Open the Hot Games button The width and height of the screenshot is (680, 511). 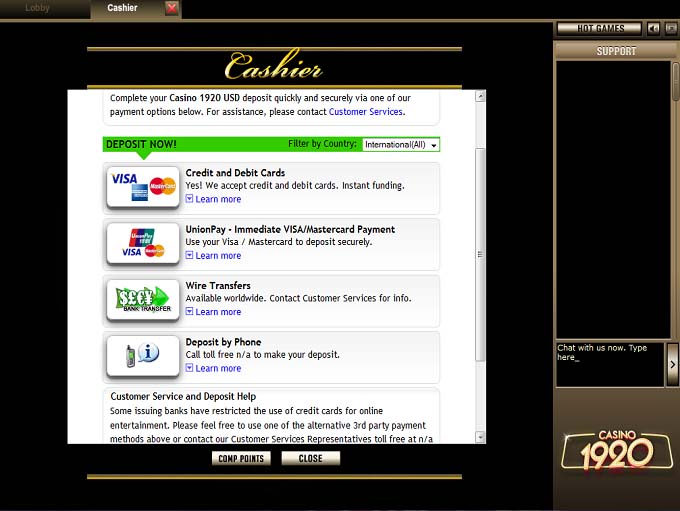coord(599,29)
